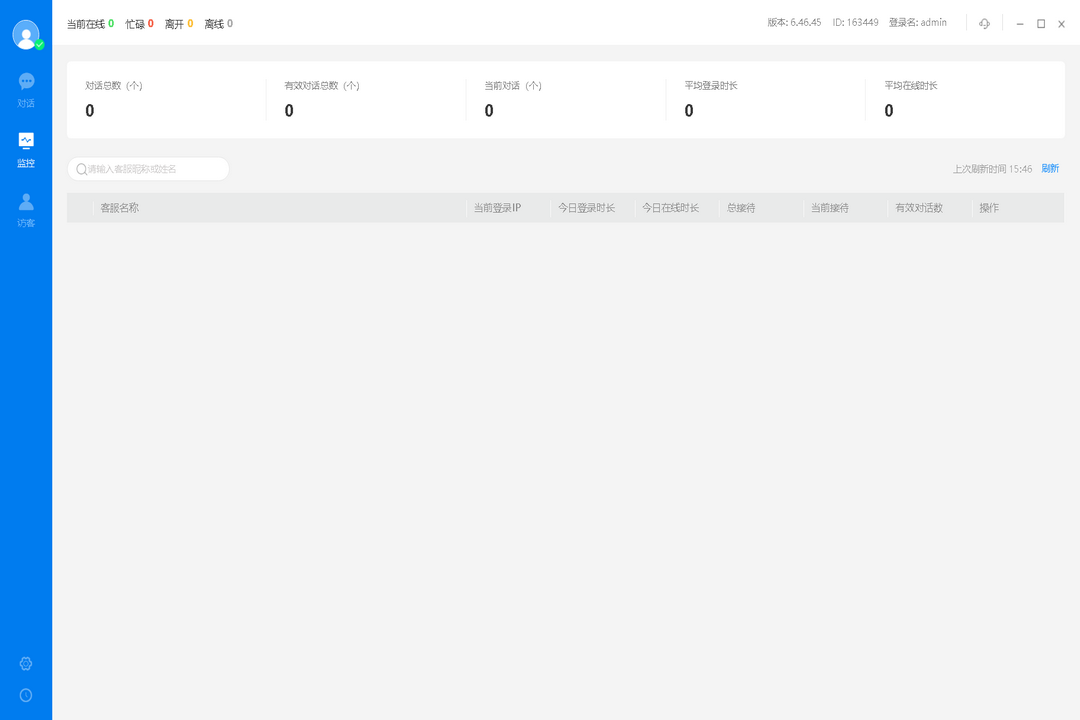This screenshot has height=720, width=1080.
Task: Click the headset support icon
Action: pos(984,23)
